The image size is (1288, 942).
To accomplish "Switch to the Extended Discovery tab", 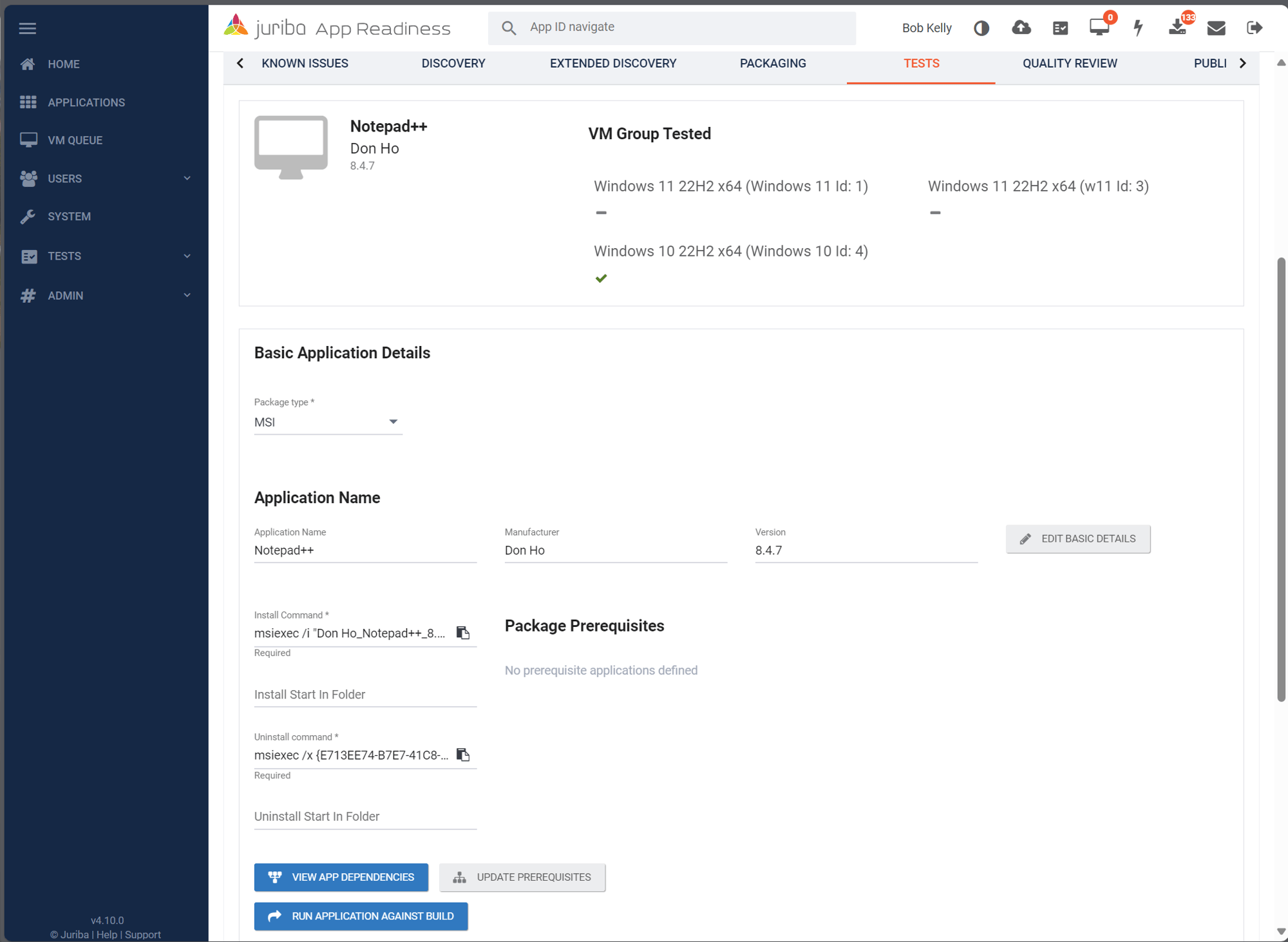I will [613, 63].
